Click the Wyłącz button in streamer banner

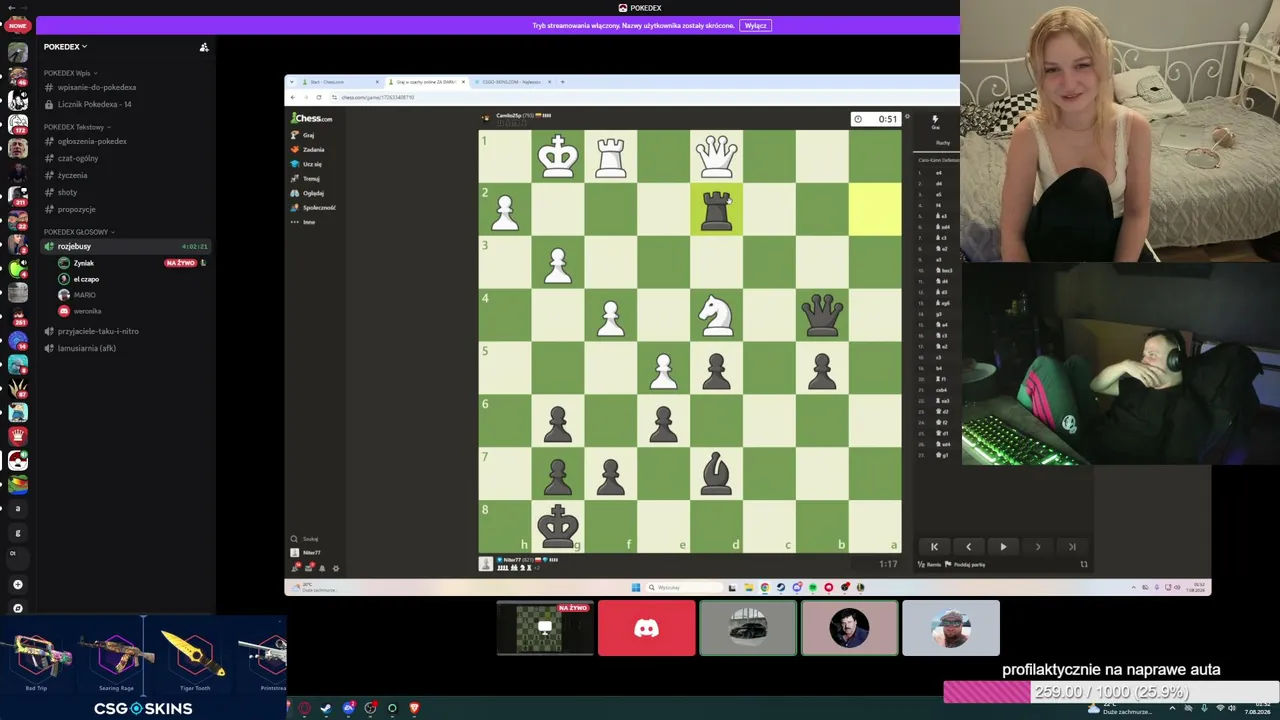point(755,26)
